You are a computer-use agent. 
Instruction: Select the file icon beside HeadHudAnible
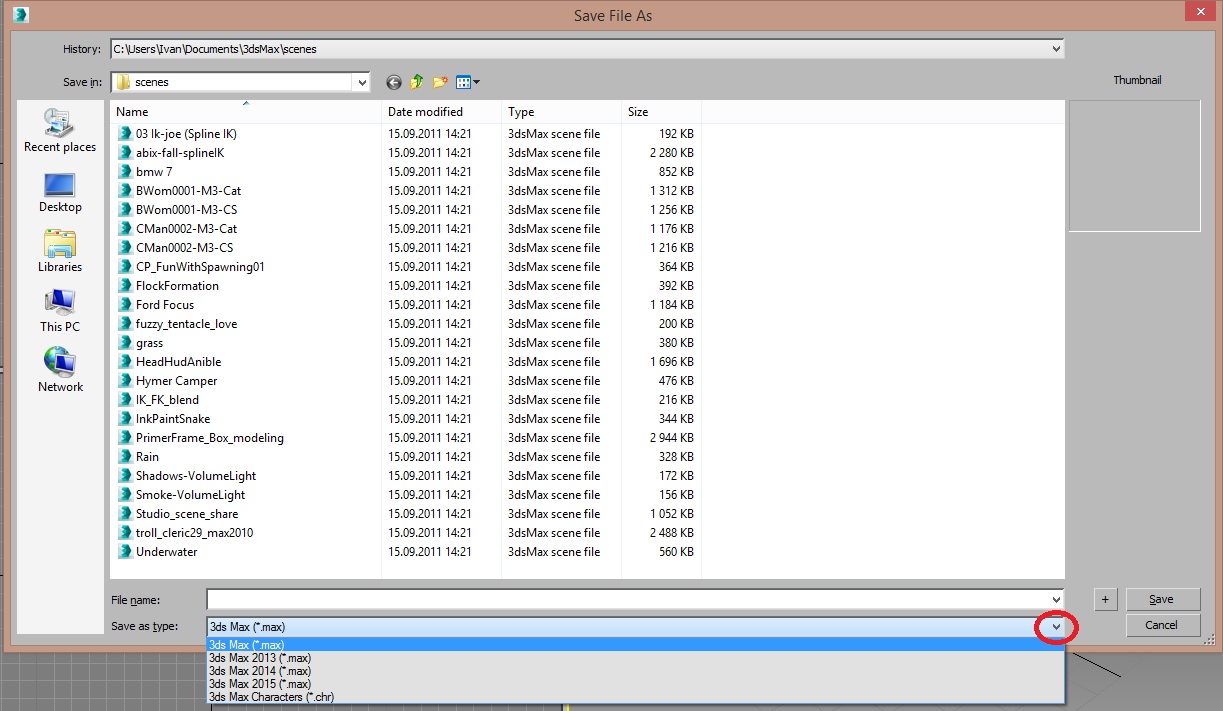[125, 362]
